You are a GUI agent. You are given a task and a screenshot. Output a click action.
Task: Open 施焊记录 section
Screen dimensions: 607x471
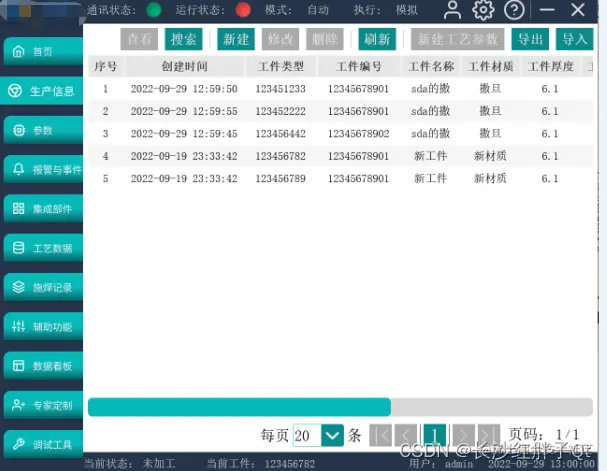(x=43, y=287)
